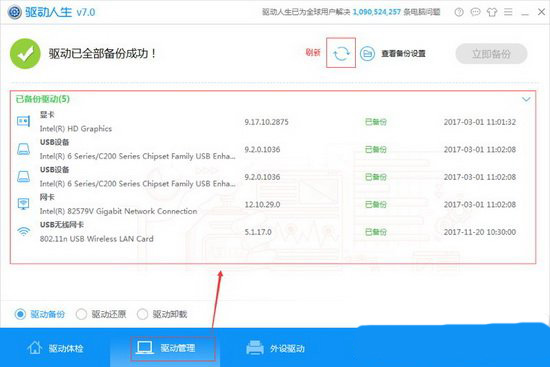Click the skin shirt icon
Screen dimensions: 550x367
click(492, 12)
